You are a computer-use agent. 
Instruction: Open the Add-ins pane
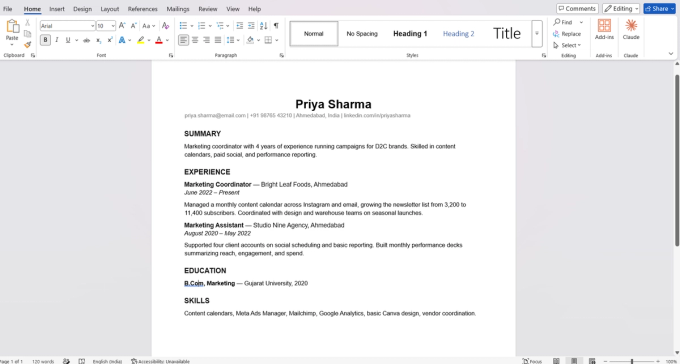[604, 30]
